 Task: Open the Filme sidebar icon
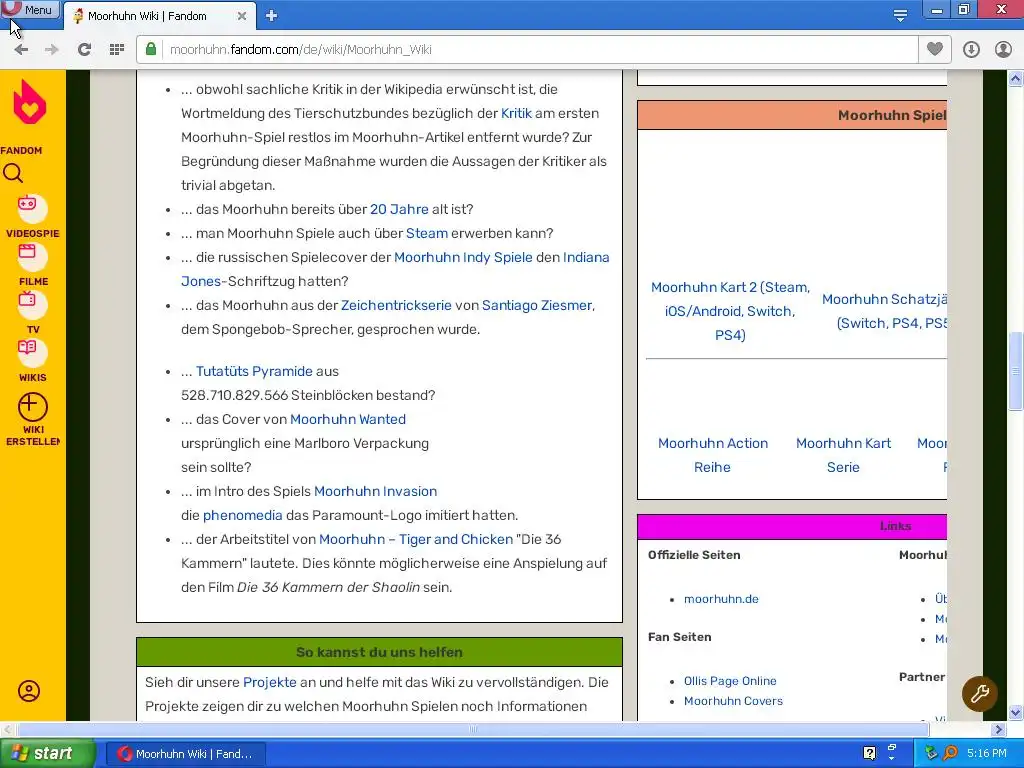tap(32, 257)
